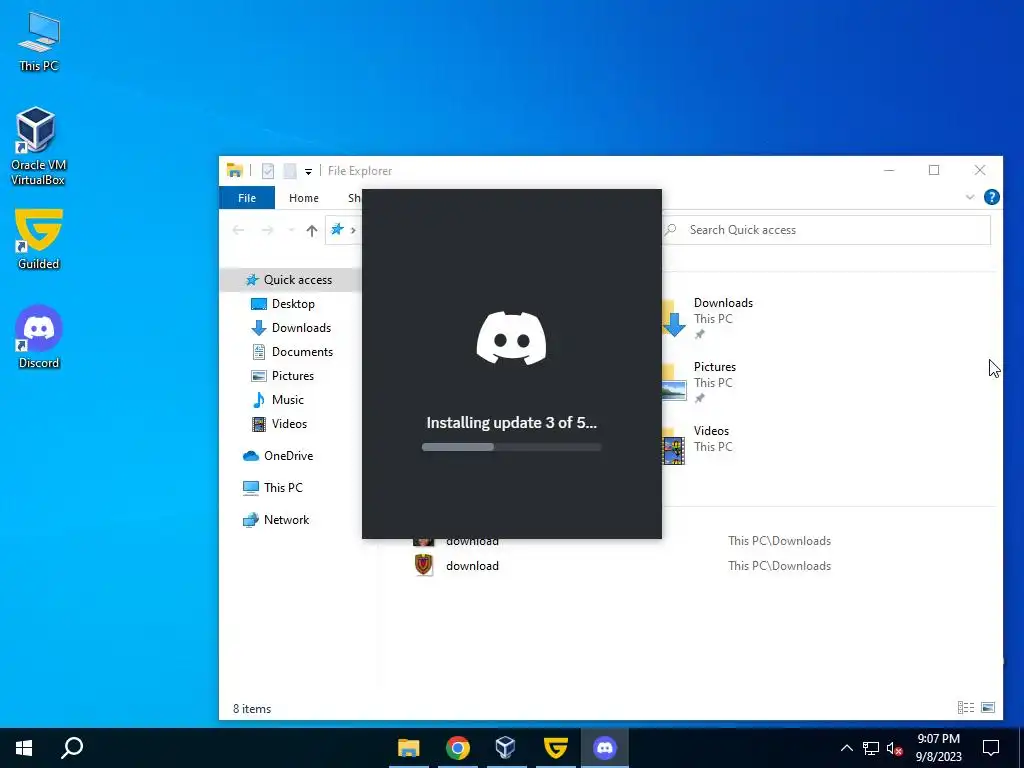This screenshot has width=1024, height=768.
Task: Open recent locations dropdown arrow
Action: click(291, 230)
